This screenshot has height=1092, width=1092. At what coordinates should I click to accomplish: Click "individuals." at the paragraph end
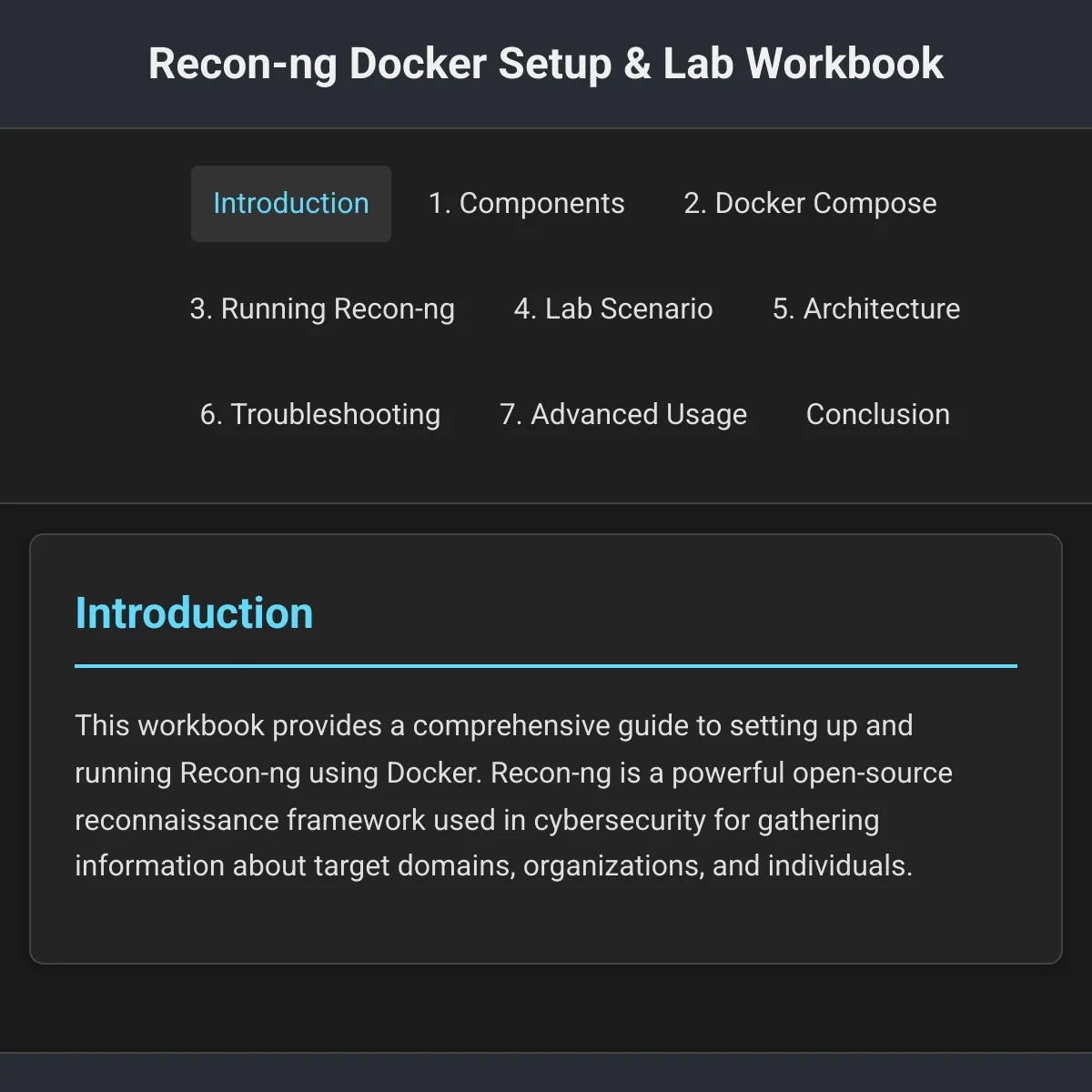840,865
